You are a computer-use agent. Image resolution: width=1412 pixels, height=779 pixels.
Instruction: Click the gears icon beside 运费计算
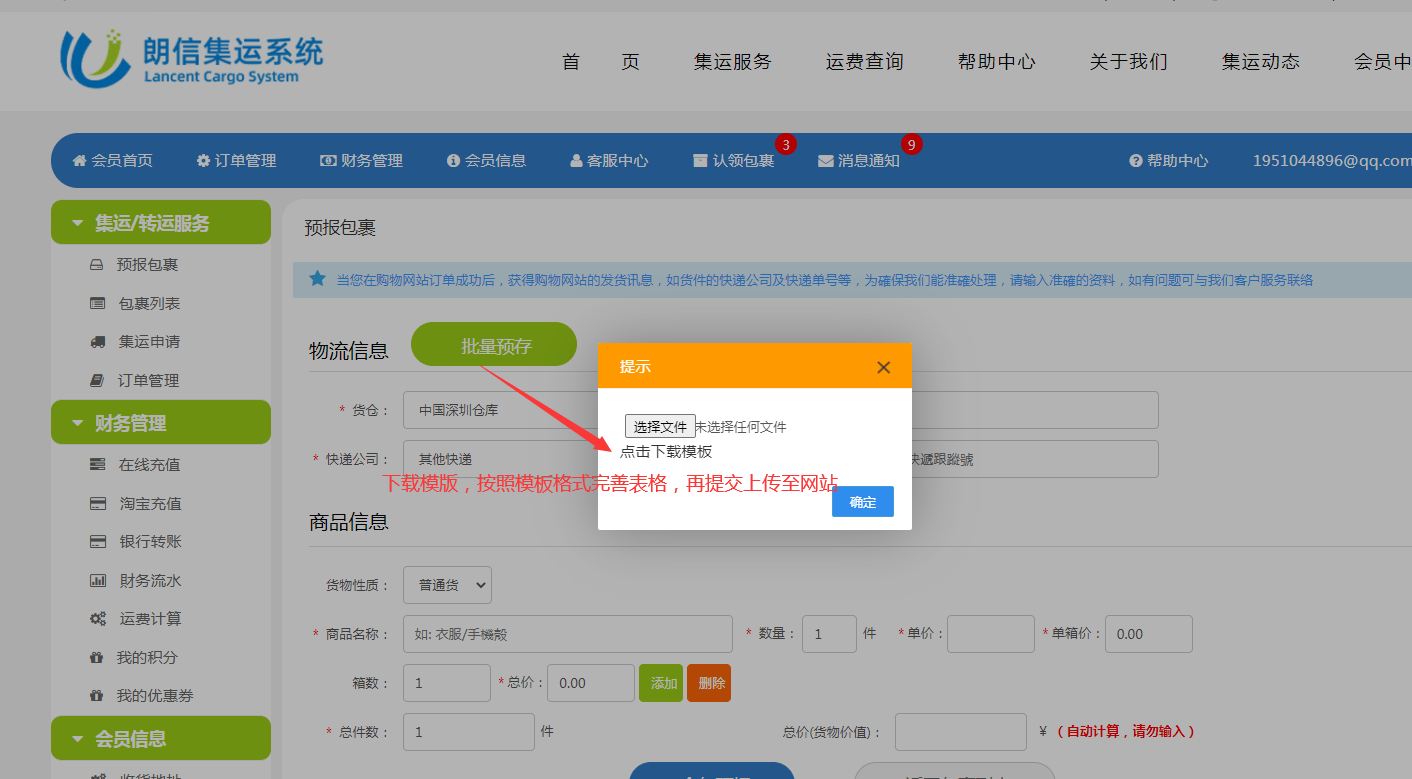click(x=97, y=619)
